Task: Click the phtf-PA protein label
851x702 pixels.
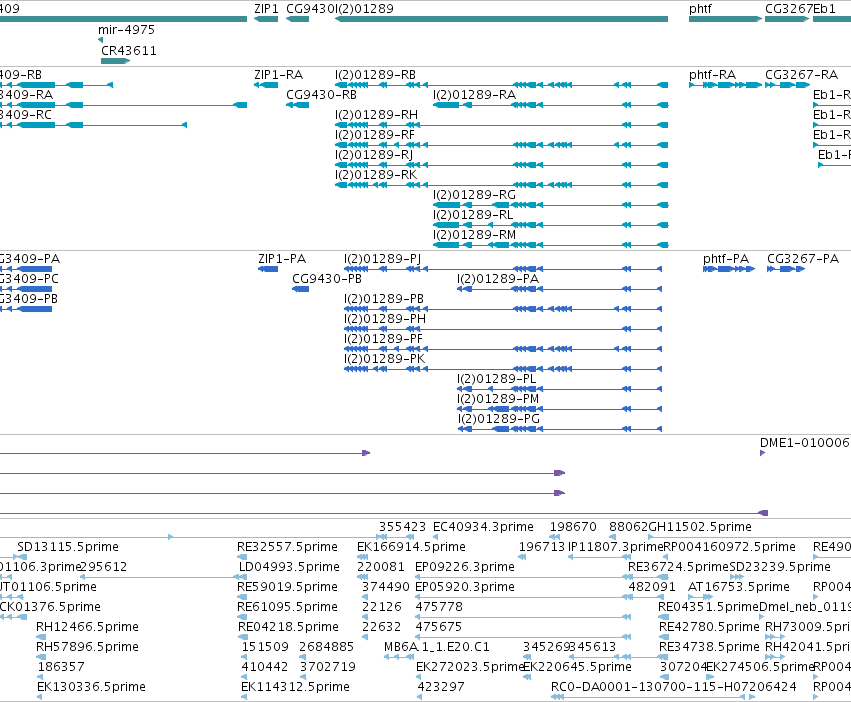Action: [x=726, y=259]
